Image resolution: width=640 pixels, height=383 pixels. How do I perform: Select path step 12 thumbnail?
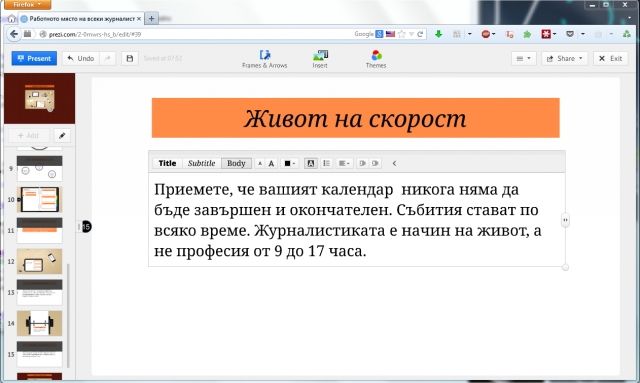[x=40, y=261]
